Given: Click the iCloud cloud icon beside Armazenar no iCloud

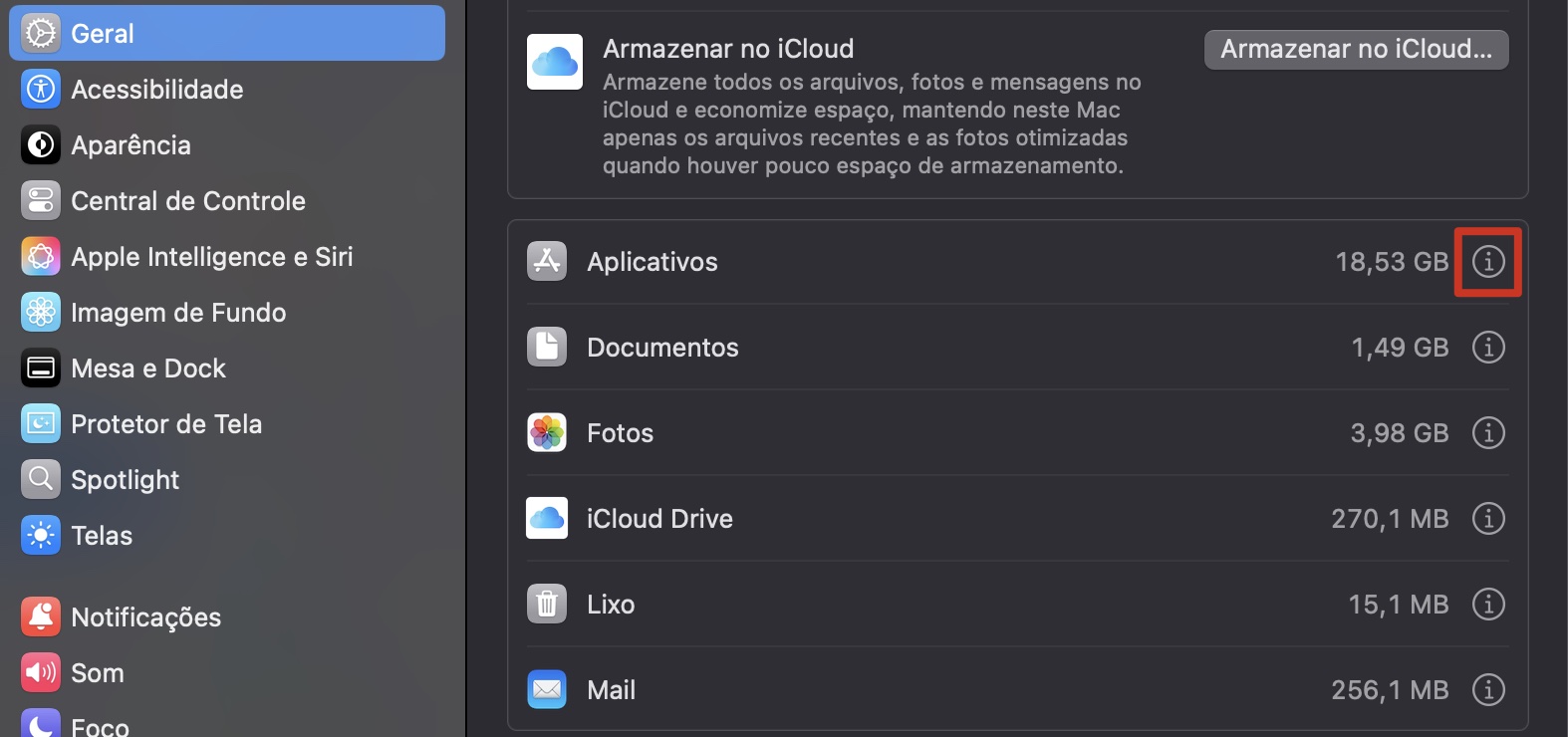Looking at the screenshot, I should point(555,62).
